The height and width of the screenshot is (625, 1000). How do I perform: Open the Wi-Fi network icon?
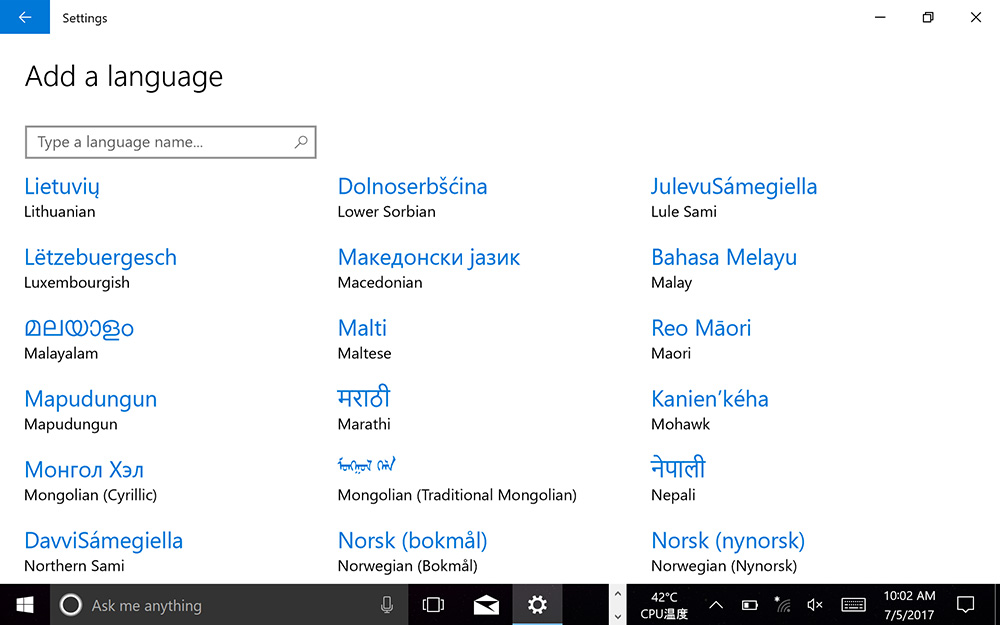coord(782,605)
